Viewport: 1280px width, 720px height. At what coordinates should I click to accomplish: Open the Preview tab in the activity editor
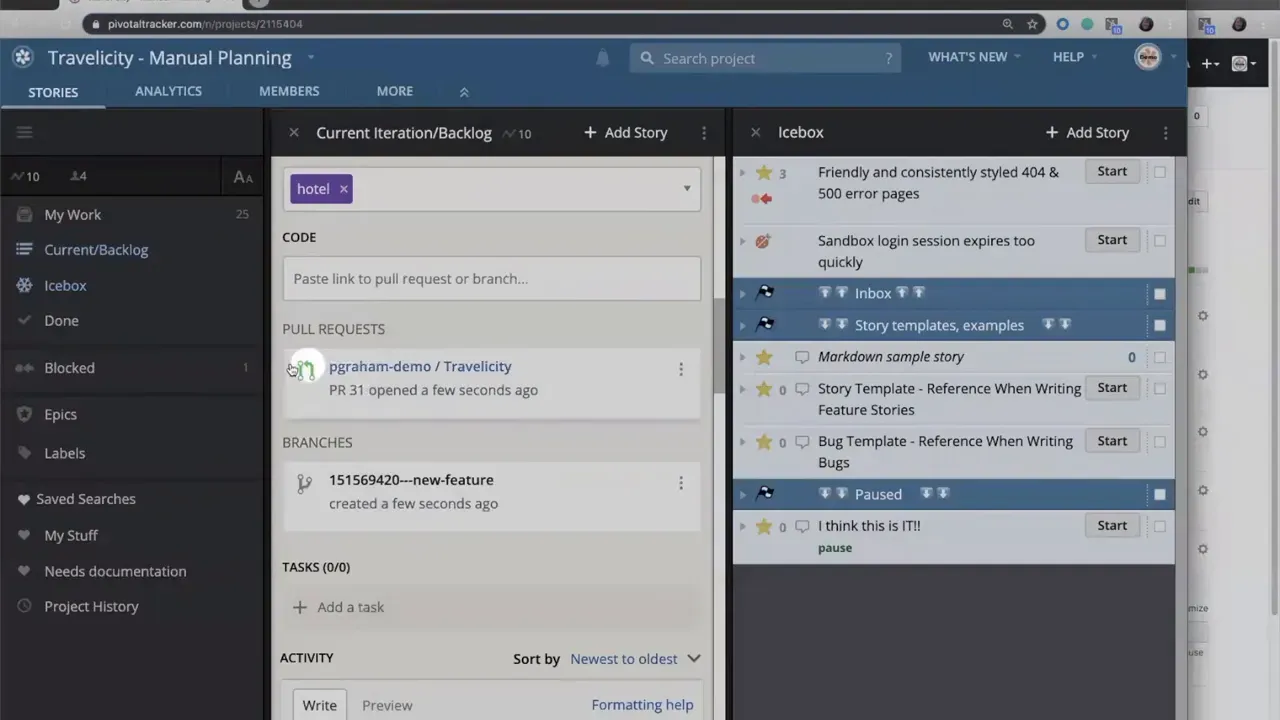(x=387, y=705)
